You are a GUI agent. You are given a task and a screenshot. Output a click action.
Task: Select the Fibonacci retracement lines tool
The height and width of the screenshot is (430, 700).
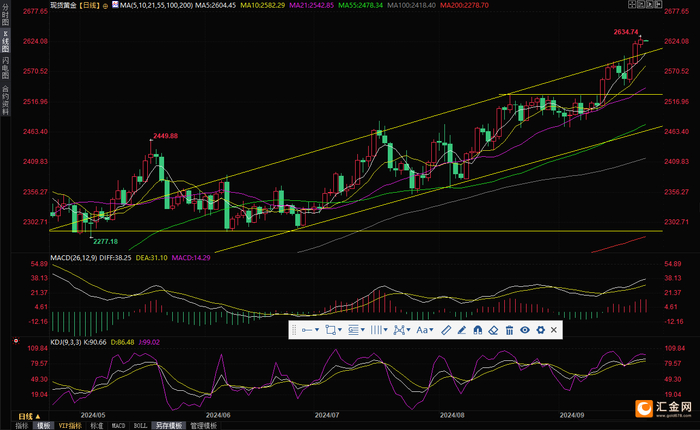point(353,330)
